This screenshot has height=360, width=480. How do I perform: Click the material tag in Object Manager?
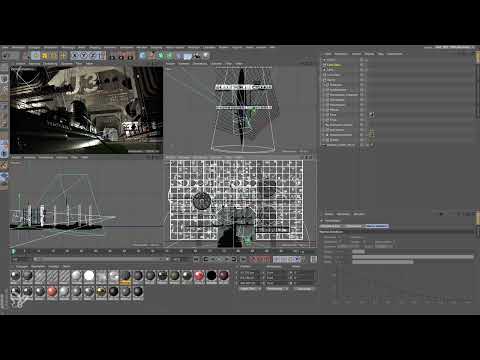coord(372,115)
